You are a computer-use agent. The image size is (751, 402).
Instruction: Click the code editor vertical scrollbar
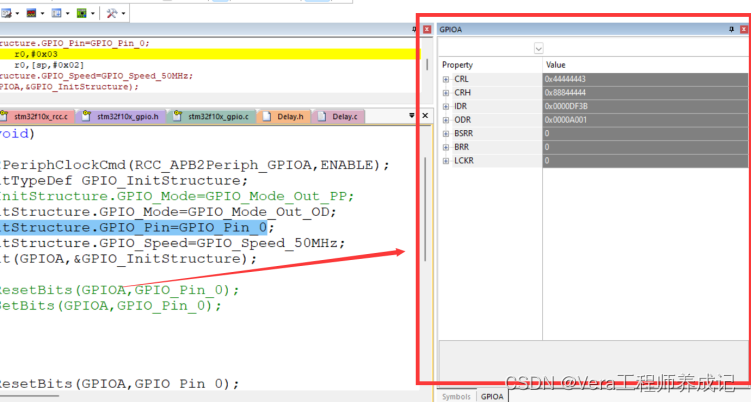pyautogui.click(x=425, y=209)
